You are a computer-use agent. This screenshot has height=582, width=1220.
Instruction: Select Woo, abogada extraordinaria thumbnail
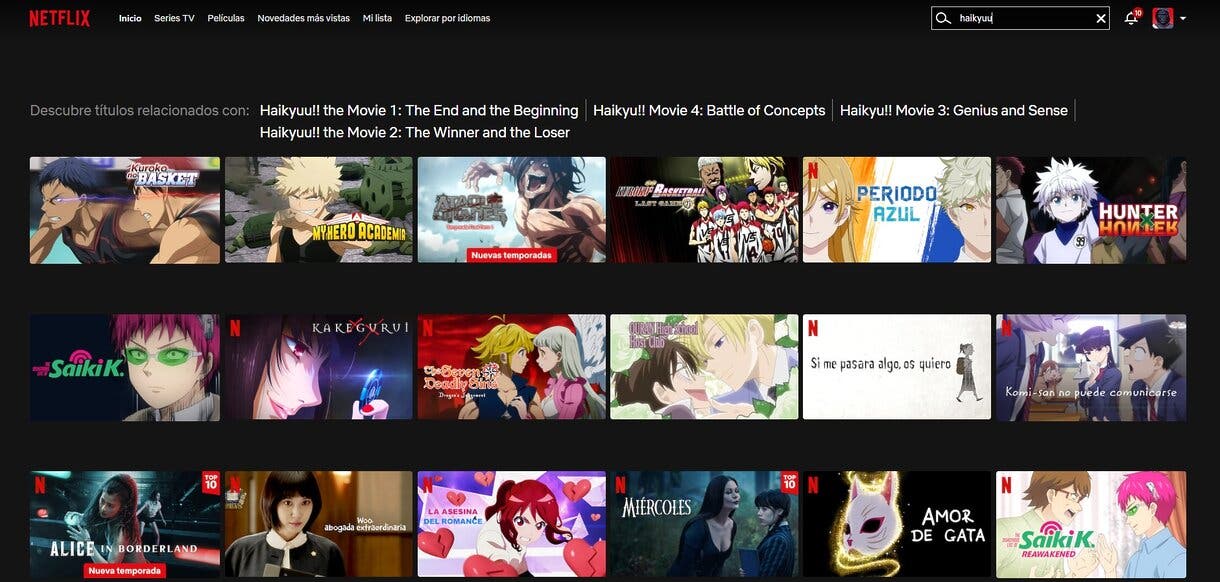tap(318, 524)
